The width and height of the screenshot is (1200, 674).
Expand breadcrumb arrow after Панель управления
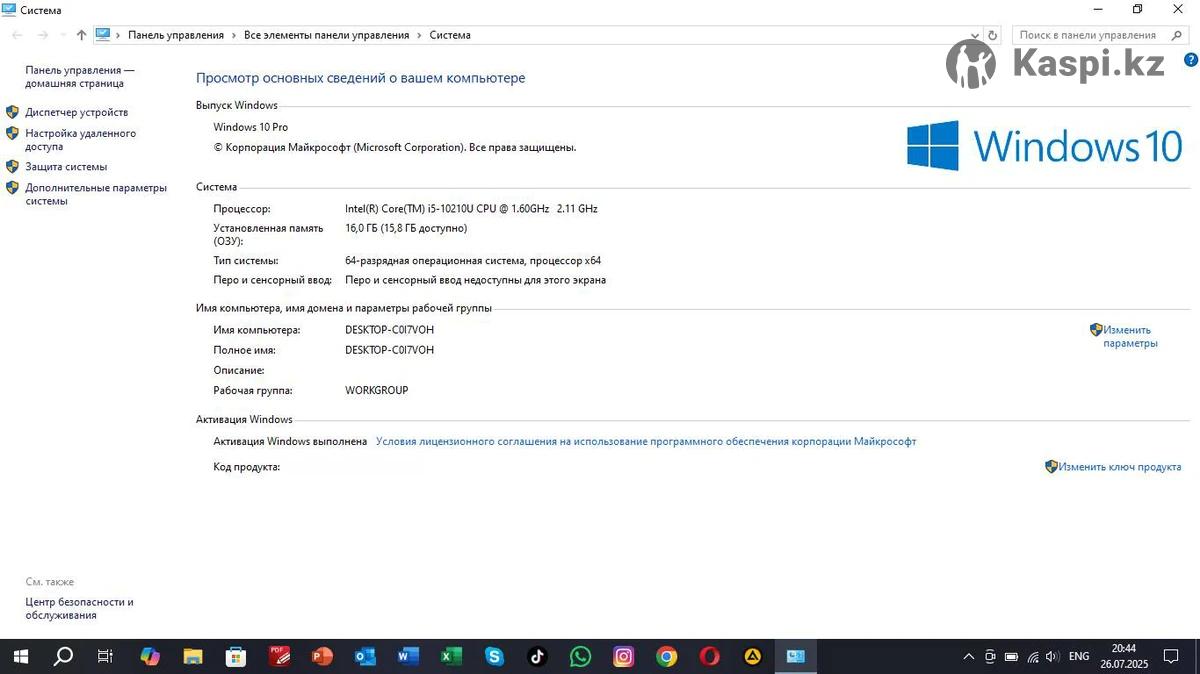(x=234, y=35)
